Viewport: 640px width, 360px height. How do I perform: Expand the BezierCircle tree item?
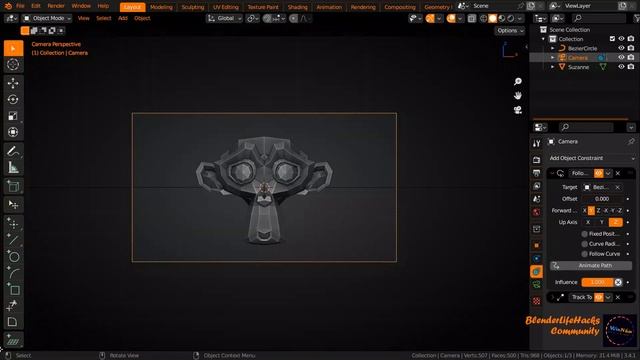pyautogui.click(x=553, y=48)
